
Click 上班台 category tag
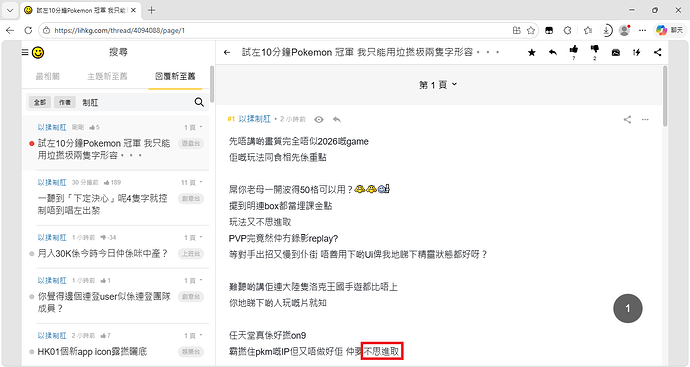[x=191, y=253]
